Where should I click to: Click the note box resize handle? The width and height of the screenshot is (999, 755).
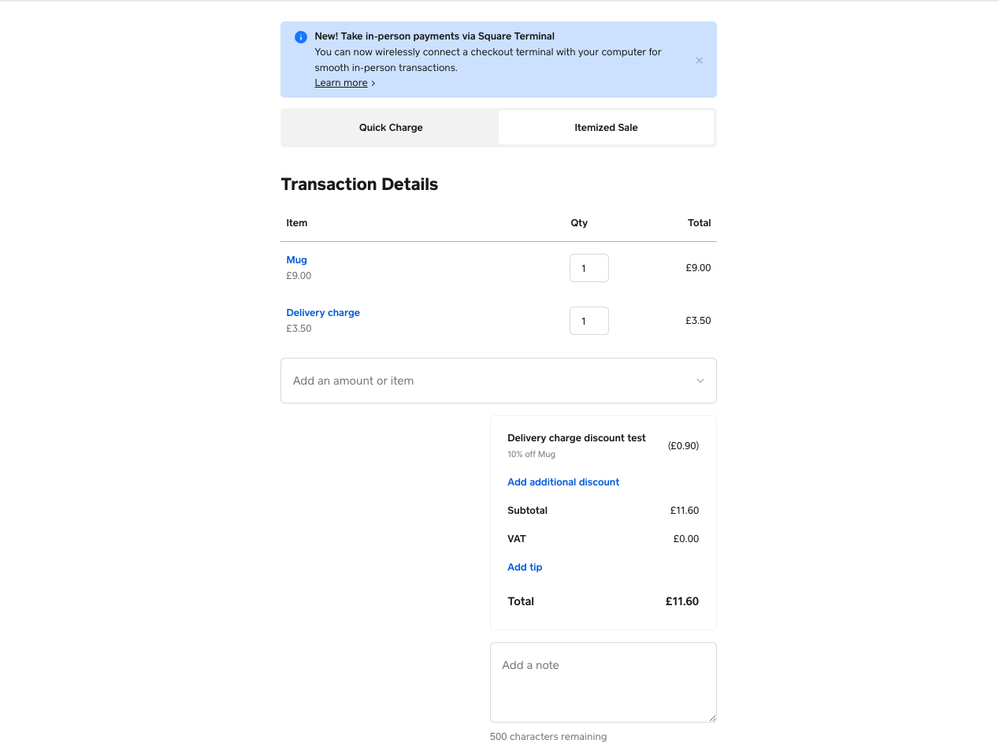(x=712, y=718)
